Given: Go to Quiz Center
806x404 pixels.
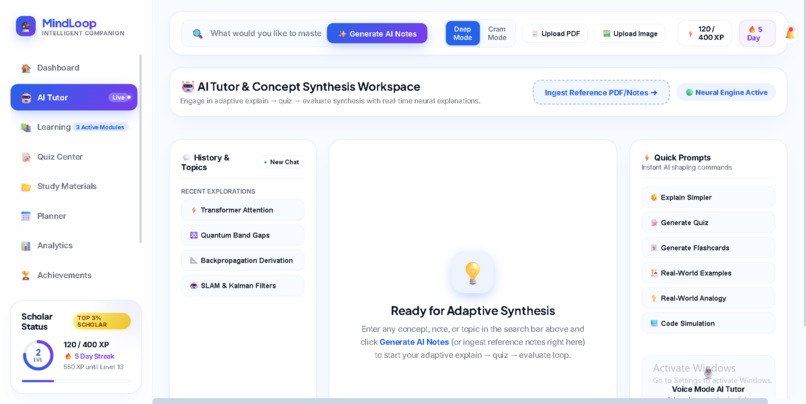Looking at the screenshot, I should coord(74,157).
